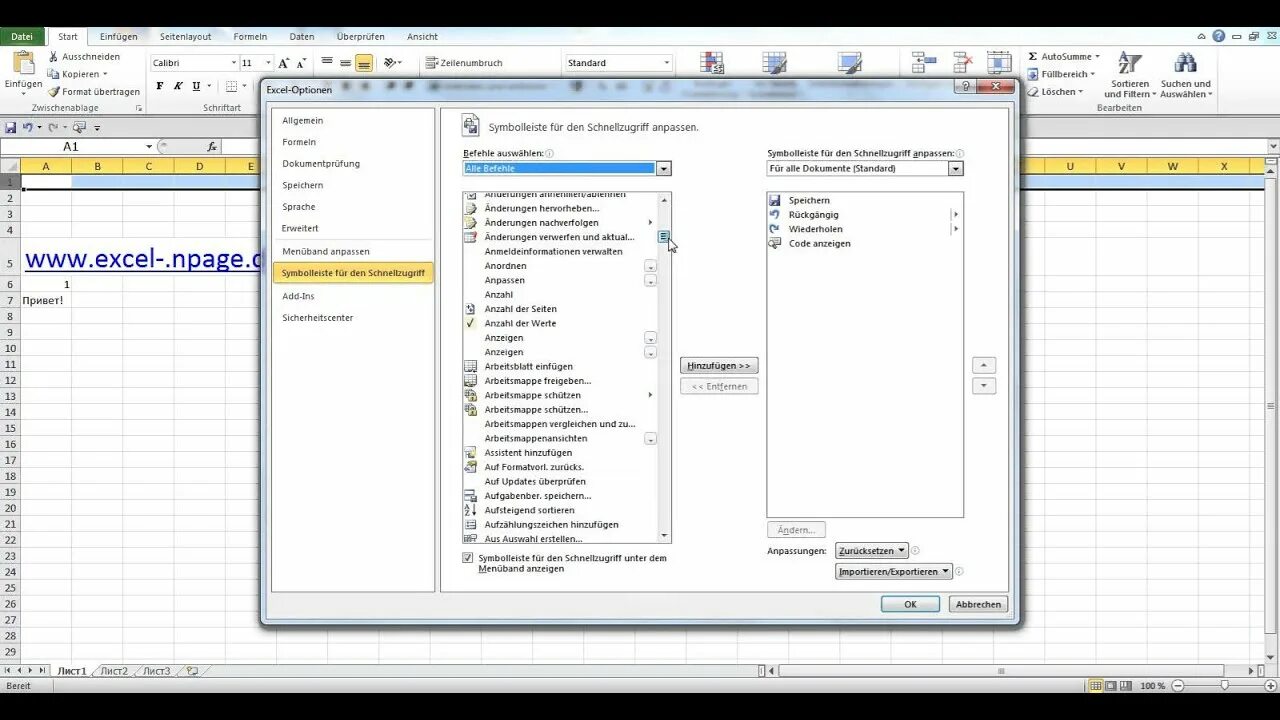1280x720 pixels.
Task: Switch to Seitenlayout ribbon tab
Action: pos(186,37)
